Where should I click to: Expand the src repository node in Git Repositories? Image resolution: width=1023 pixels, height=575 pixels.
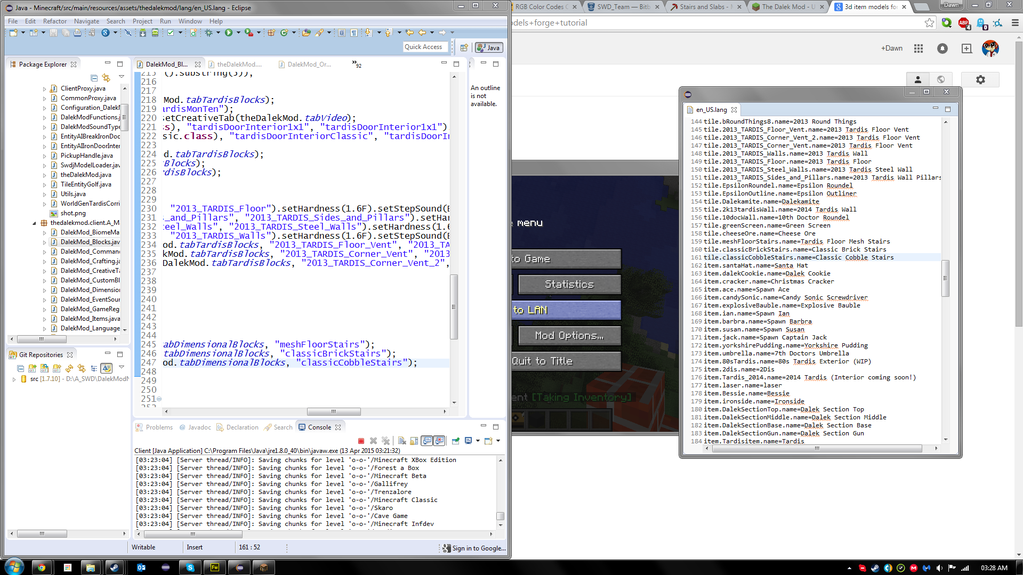(x=14, y=380)
